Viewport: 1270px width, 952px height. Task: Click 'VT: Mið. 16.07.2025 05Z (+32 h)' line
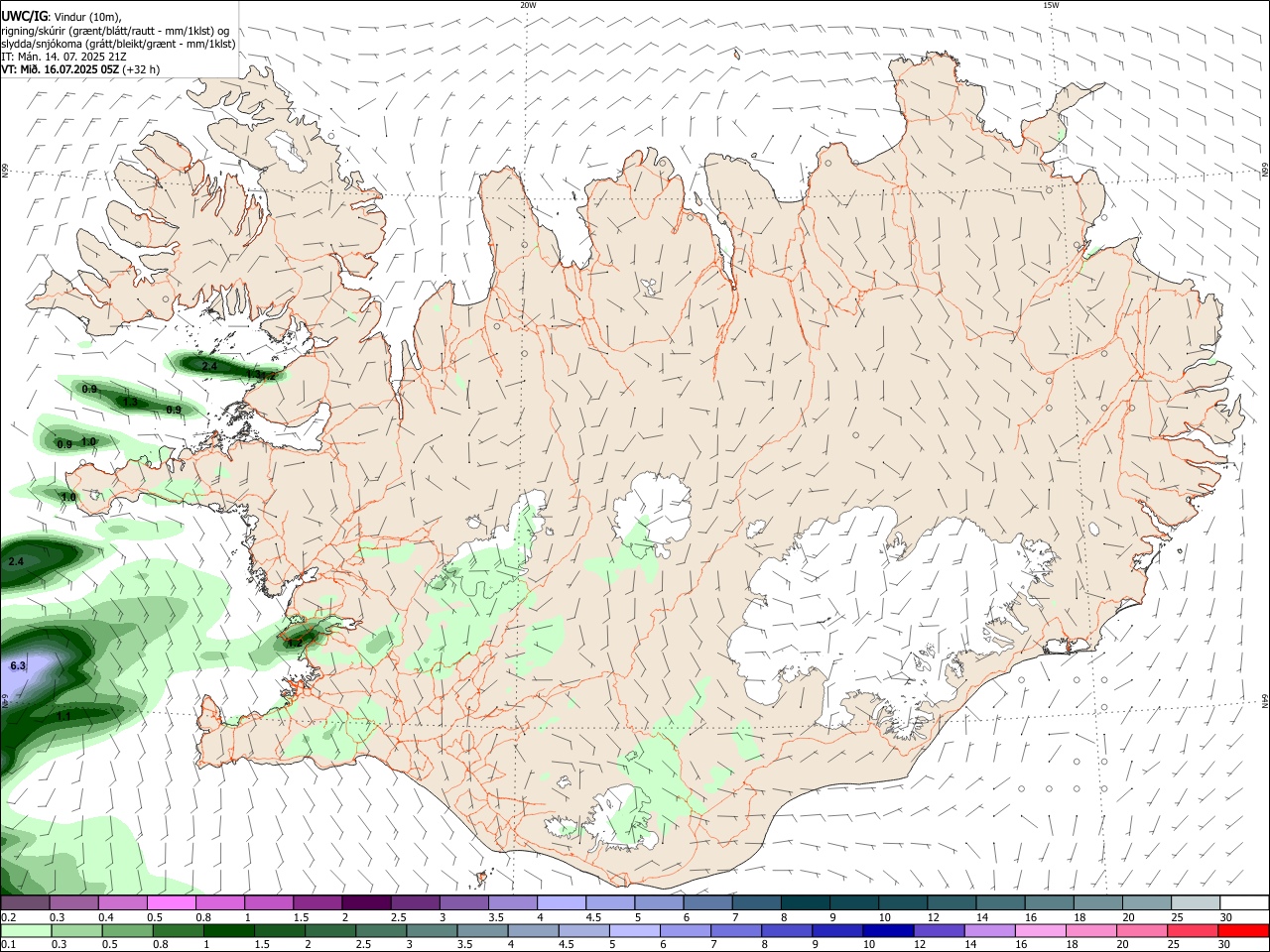click(x=80, y=69)
